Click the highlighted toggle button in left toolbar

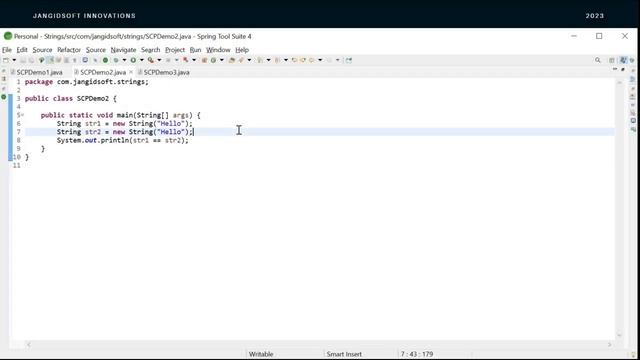[x=50, y=60]
